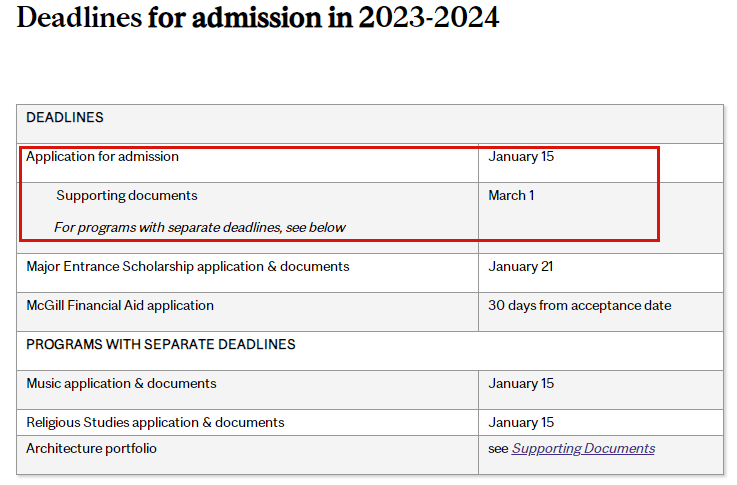This screenshot has width=737, height=485.
Task: Select the 30 days from acceptance date text
Action: pos(579,306)
